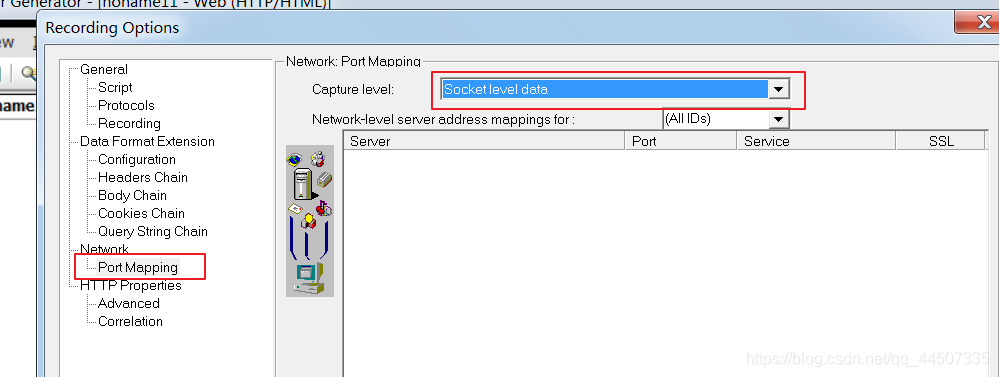Click the Port column header
This screenshot has height=377, width=999.
tap(681, 141)
